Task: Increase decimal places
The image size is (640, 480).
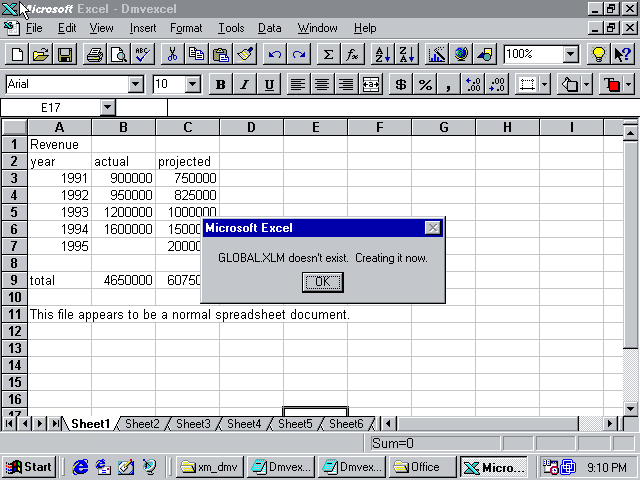Action: coord(473,84)
